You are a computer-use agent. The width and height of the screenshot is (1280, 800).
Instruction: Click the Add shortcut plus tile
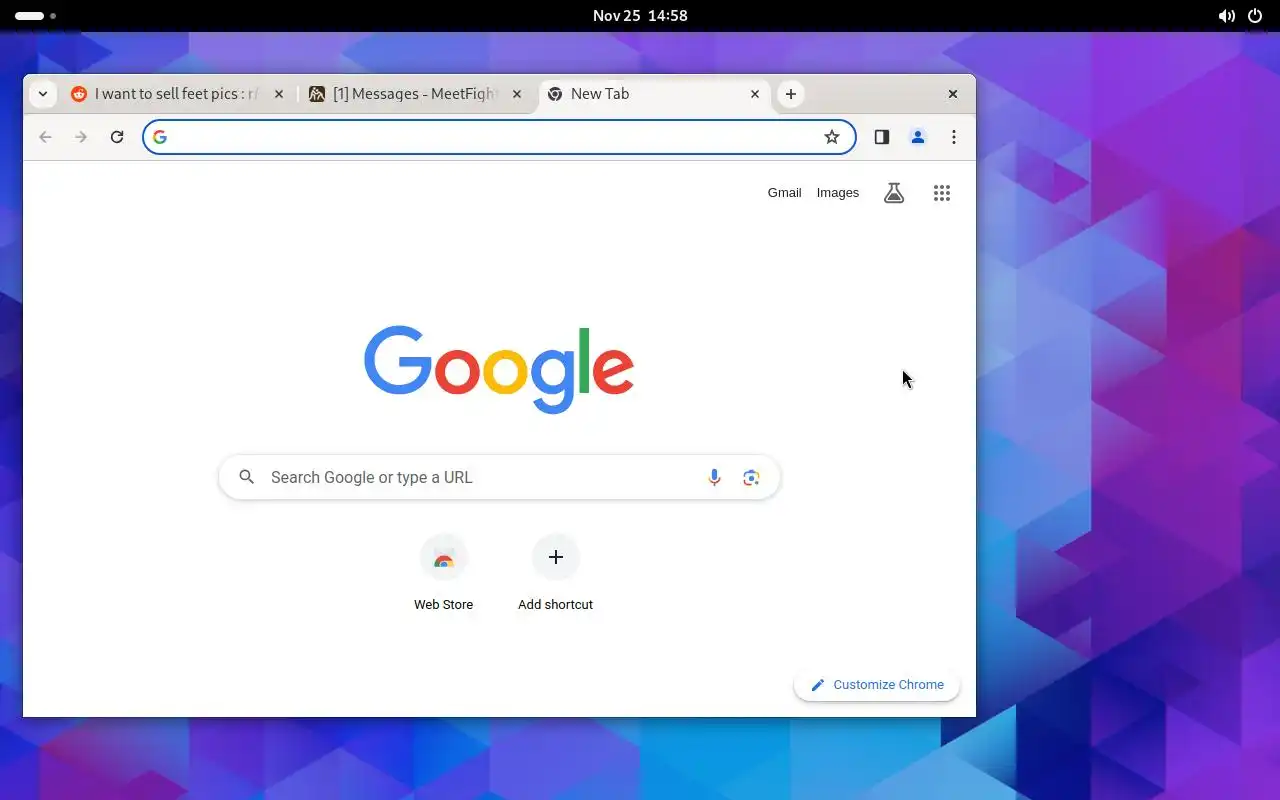(x=556, y=573)
